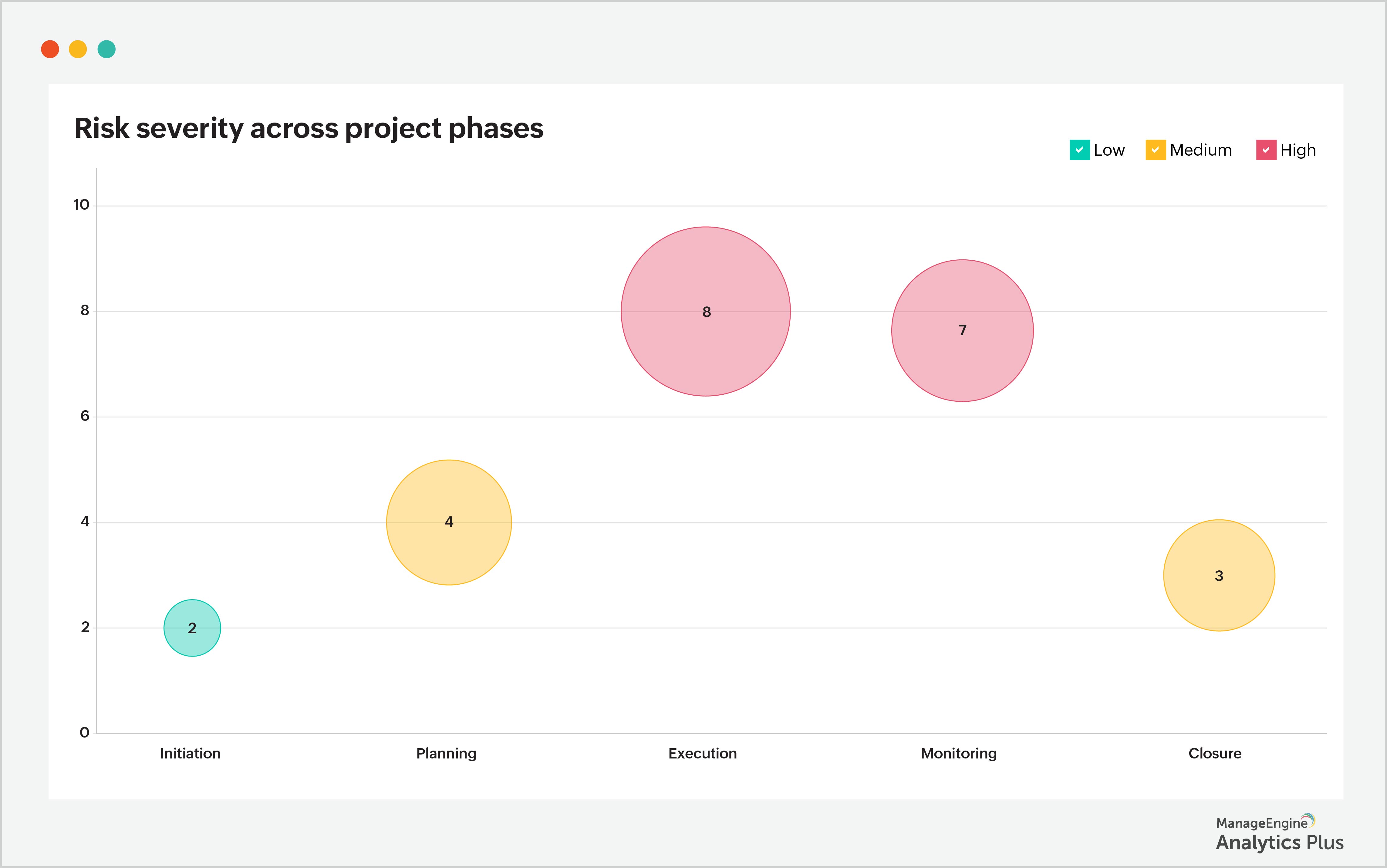Select the Initiation axis label
Screen dimensions: 1387x868
point(191,753)
